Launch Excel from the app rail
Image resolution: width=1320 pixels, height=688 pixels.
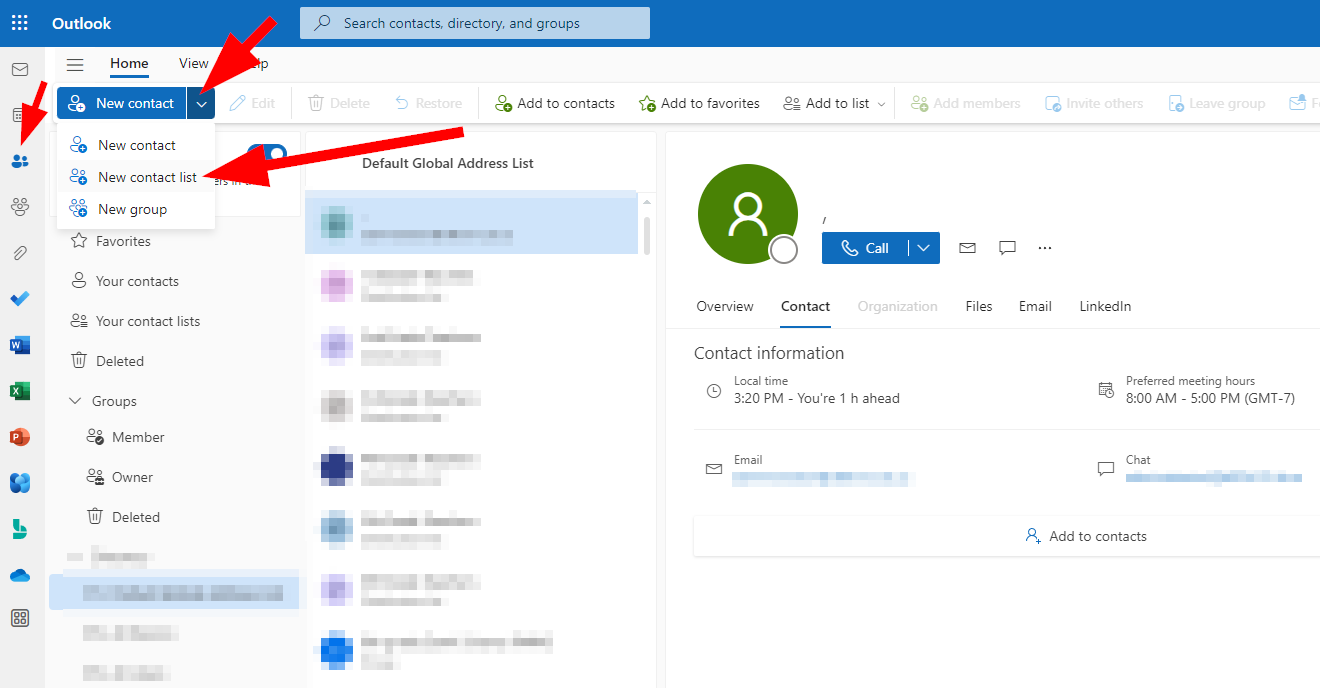pos(20,391)
